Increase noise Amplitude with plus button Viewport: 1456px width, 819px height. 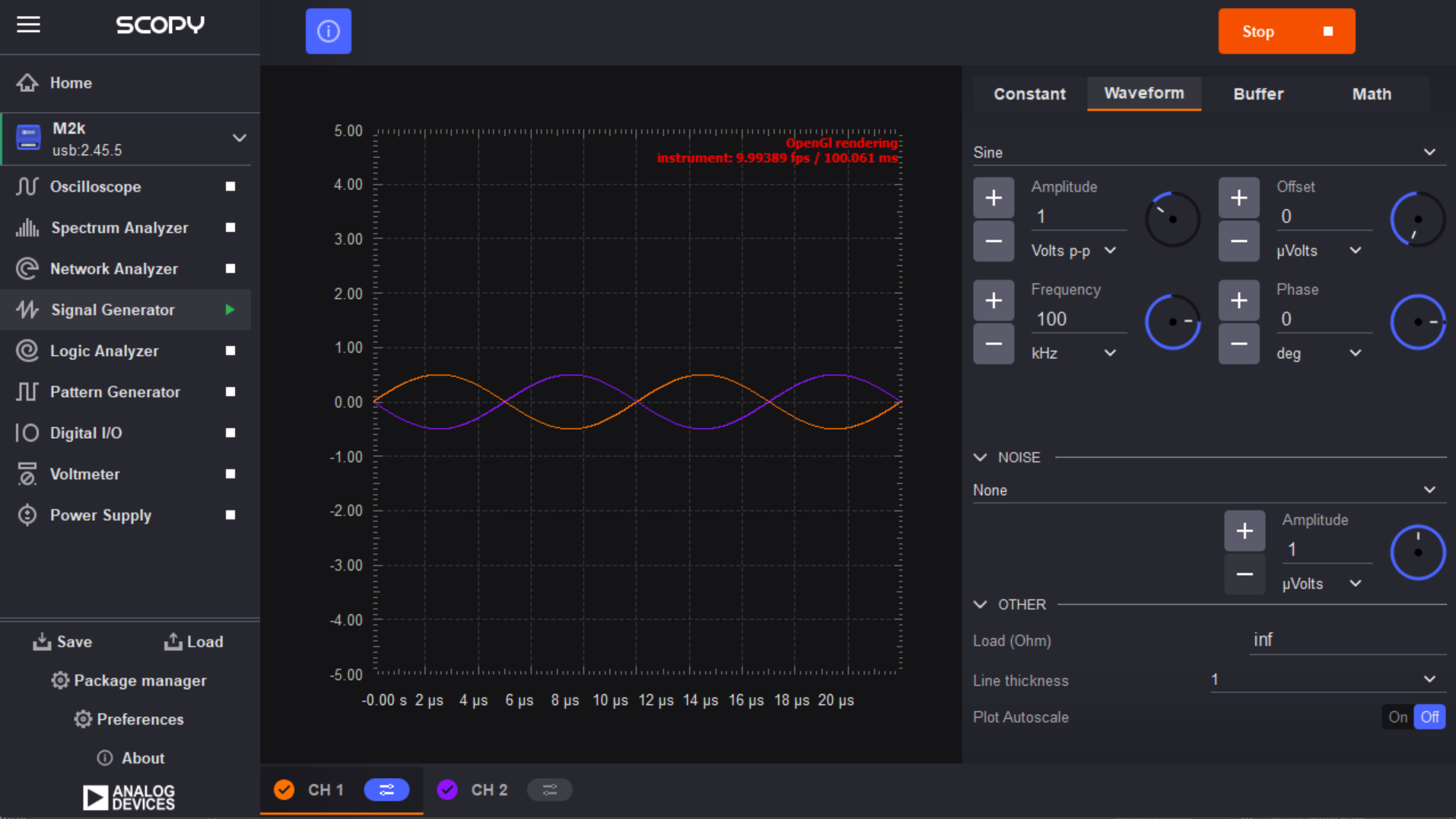point(1245,531)
